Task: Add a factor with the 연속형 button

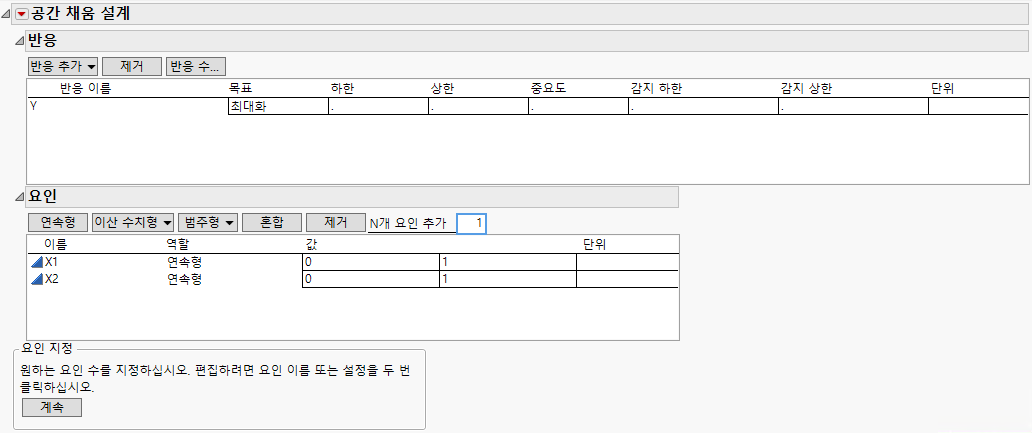Action: point(58,222)
